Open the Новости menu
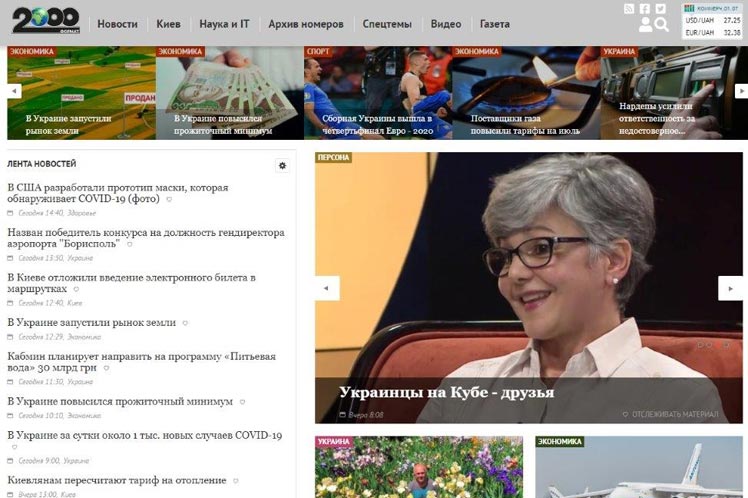Image resolution: width=748 pixels, height=498 pixels. tap(118, 23)
